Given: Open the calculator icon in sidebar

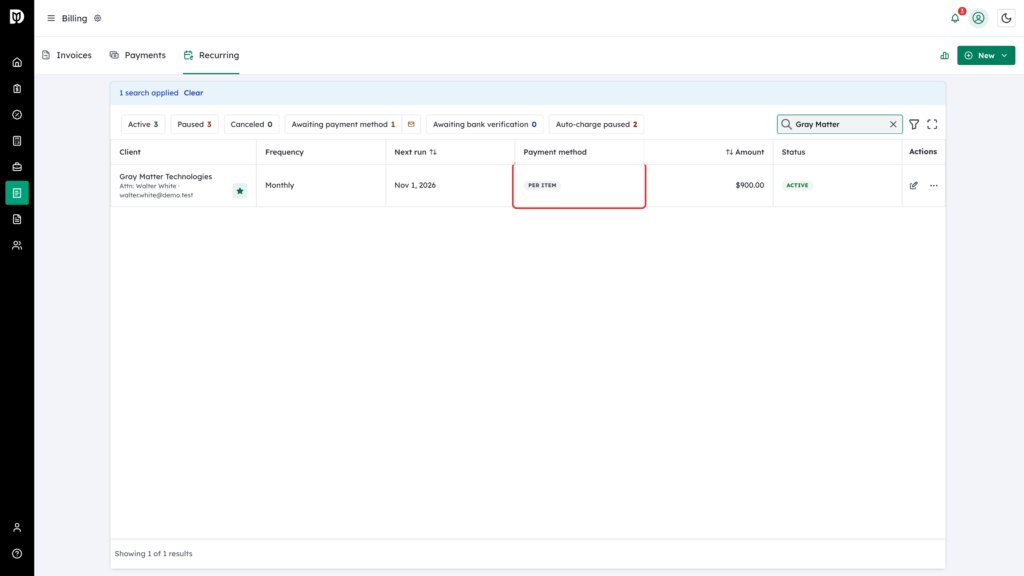Looking at the screenshot, I should point(17,141).
